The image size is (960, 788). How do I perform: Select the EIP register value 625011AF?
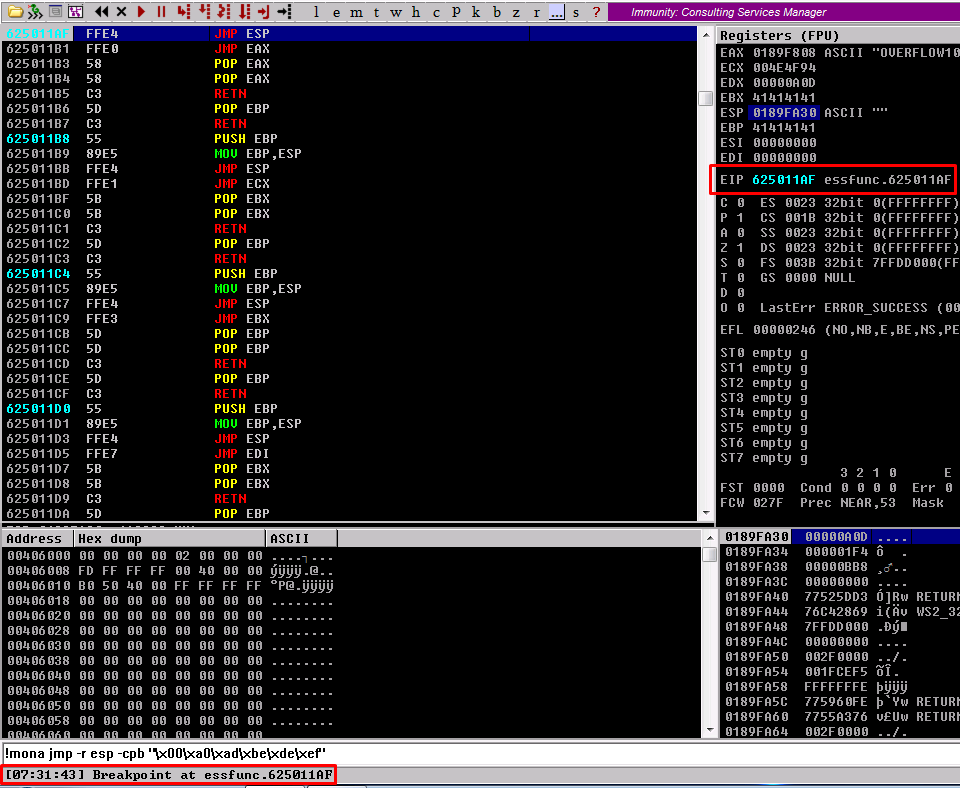pyautogui.click(x=784, y=179)
